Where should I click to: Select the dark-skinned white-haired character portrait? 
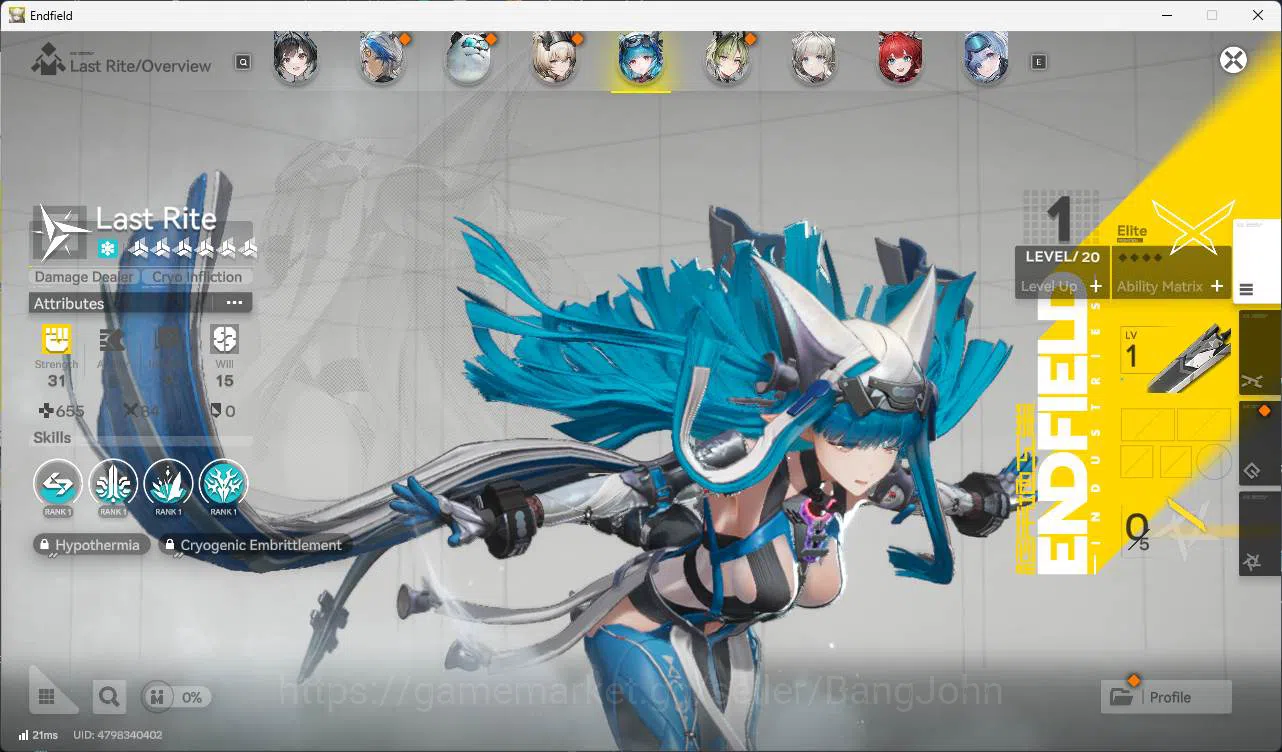381,58
